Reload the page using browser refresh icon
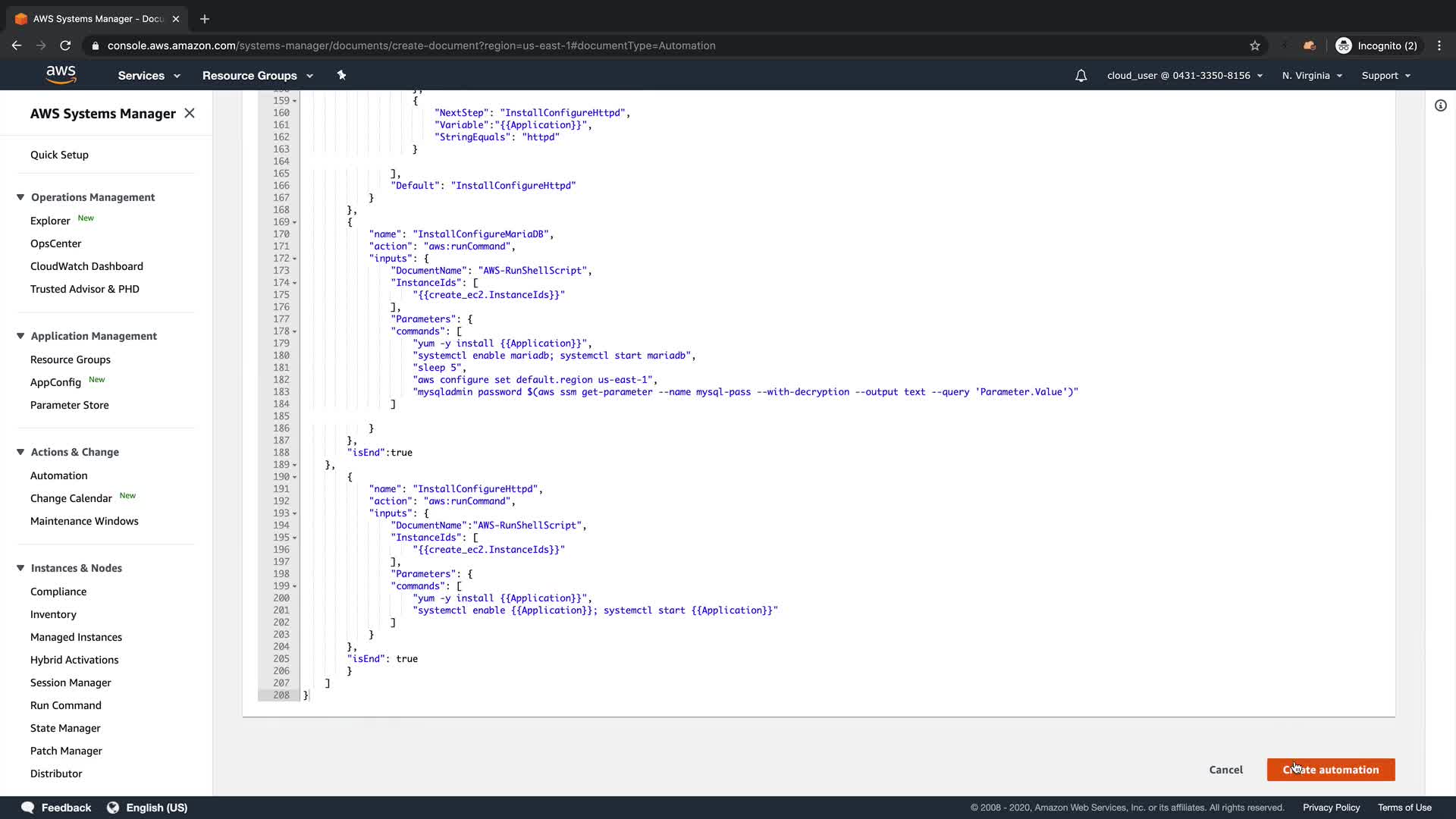Screen dimensions: 1456x819 tap(65, 45)
